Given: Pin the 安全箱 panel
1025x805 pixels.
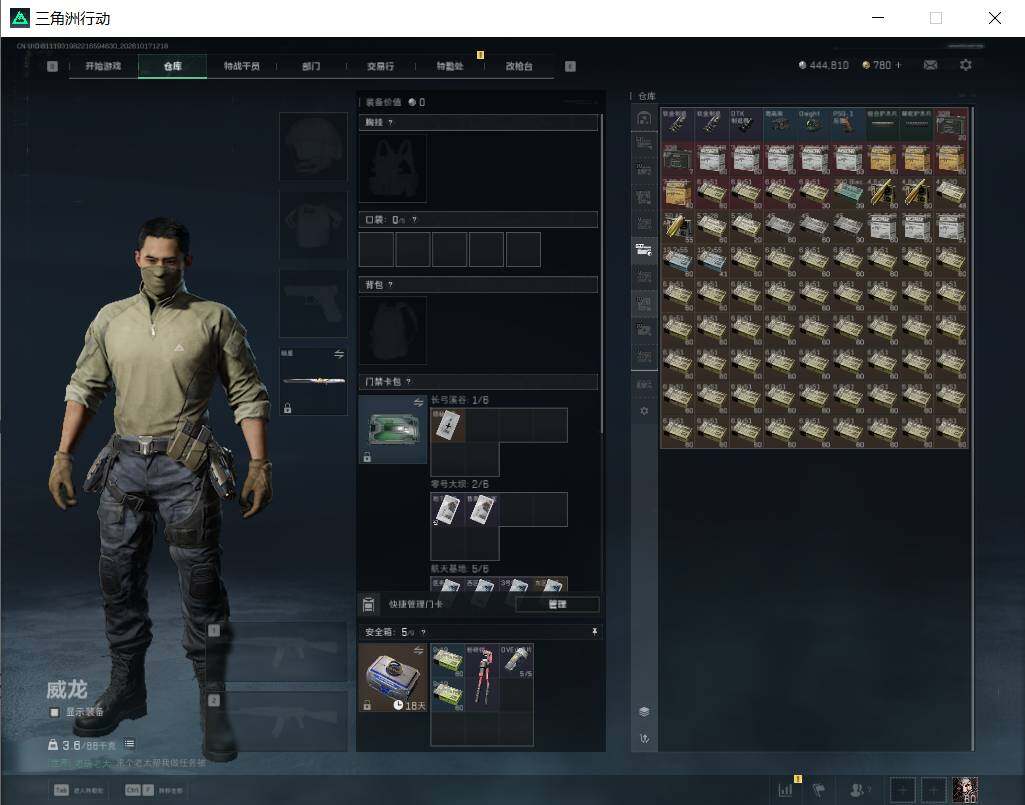Looking at the screenshot, I should pos(594,632).
